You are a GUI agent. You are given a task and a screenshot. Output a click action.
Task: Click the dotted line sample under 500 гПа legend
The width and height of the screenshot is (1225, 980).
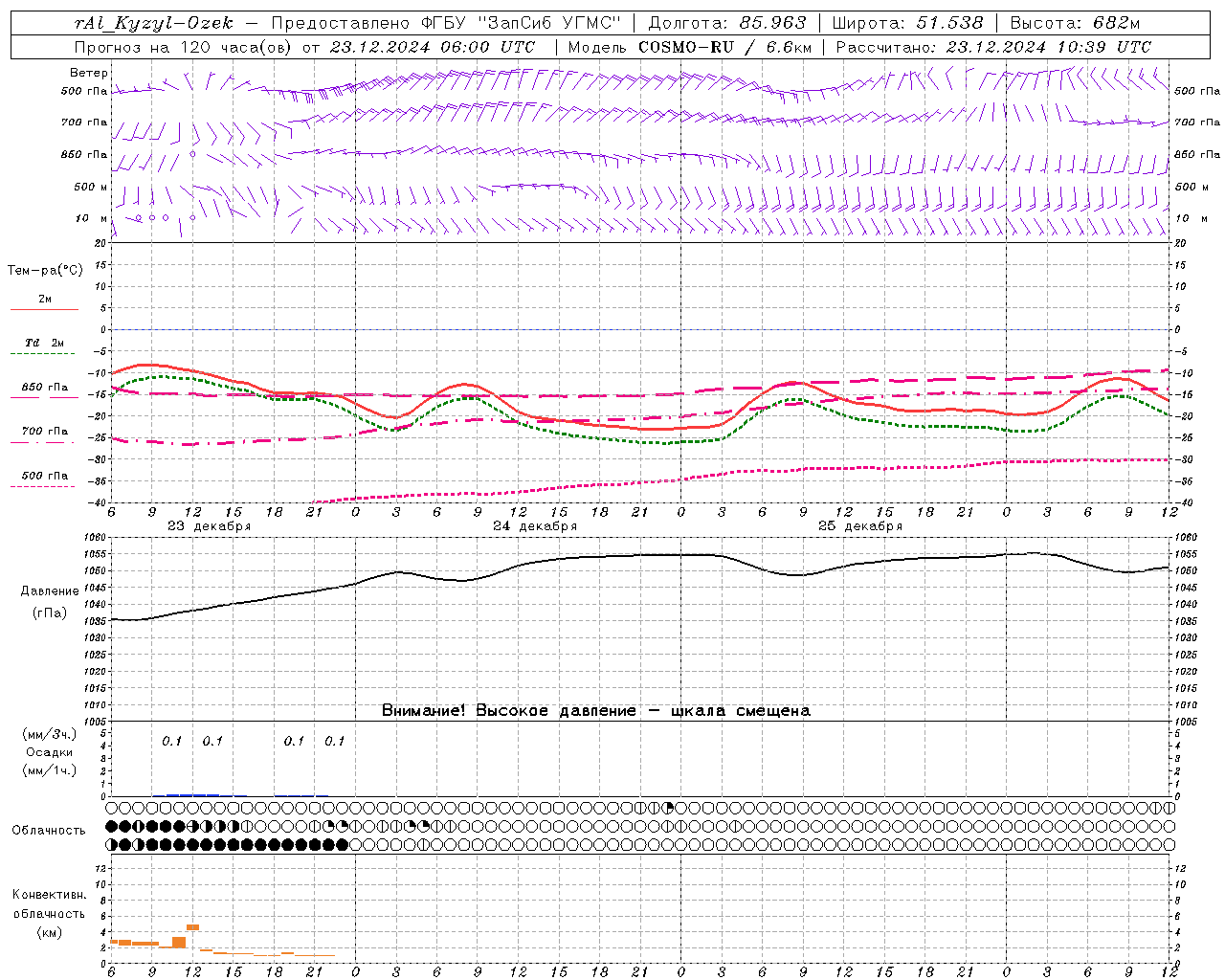click(44, 486)
